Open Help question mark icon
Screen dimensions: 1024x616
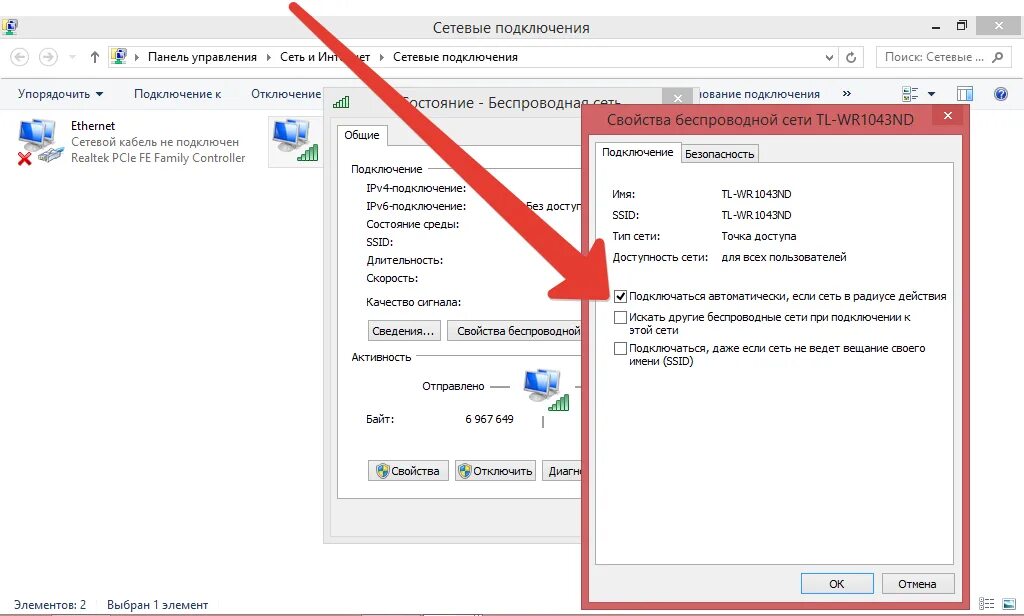pos(1000,94)
